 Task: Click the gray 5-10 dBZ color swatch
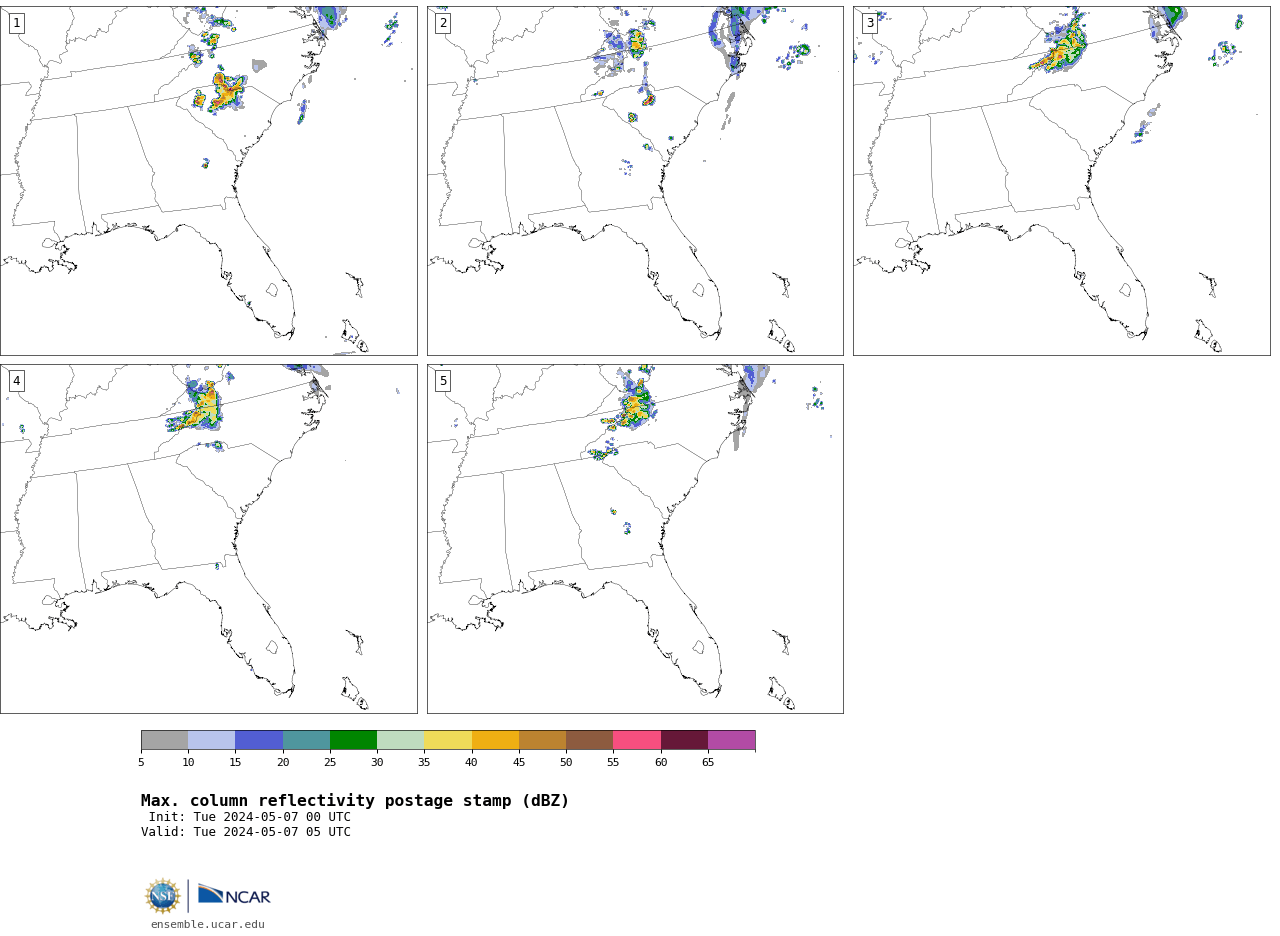point(165,740)
